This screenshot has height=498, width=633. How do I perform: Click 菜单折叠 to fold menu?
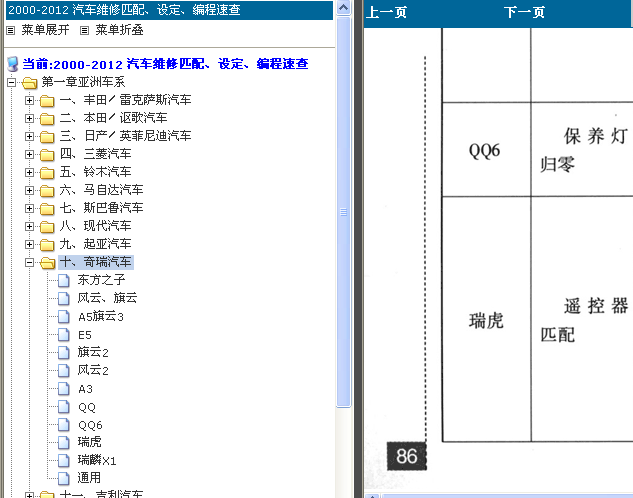pyautogui.click(x=119, y=30)
